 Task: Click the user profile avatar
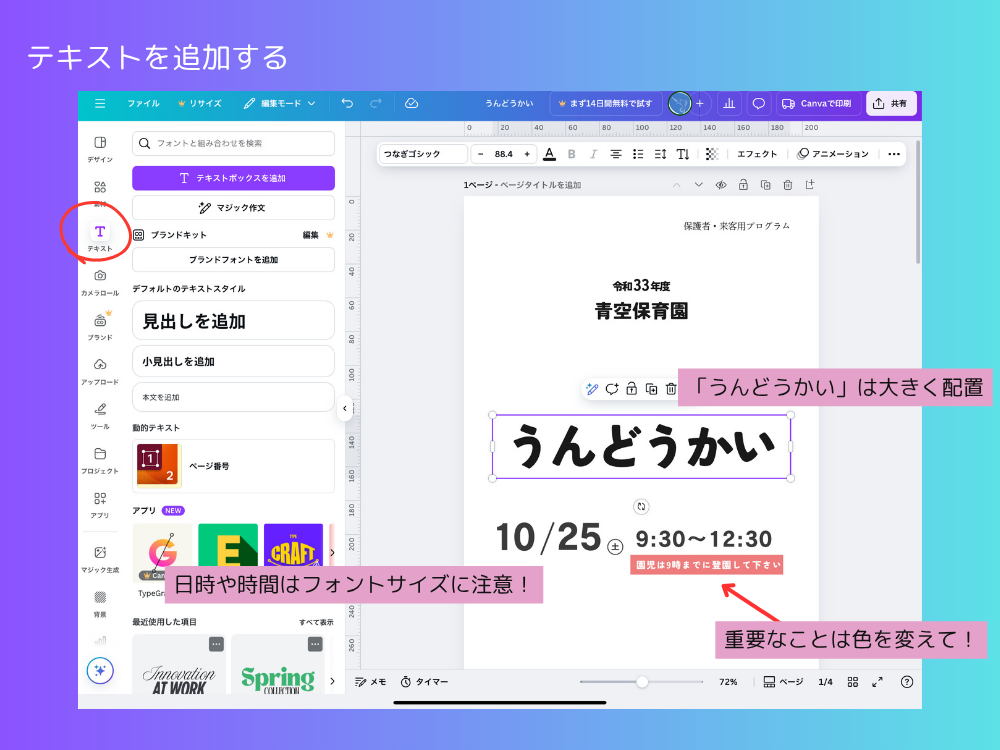pos(680,103)
